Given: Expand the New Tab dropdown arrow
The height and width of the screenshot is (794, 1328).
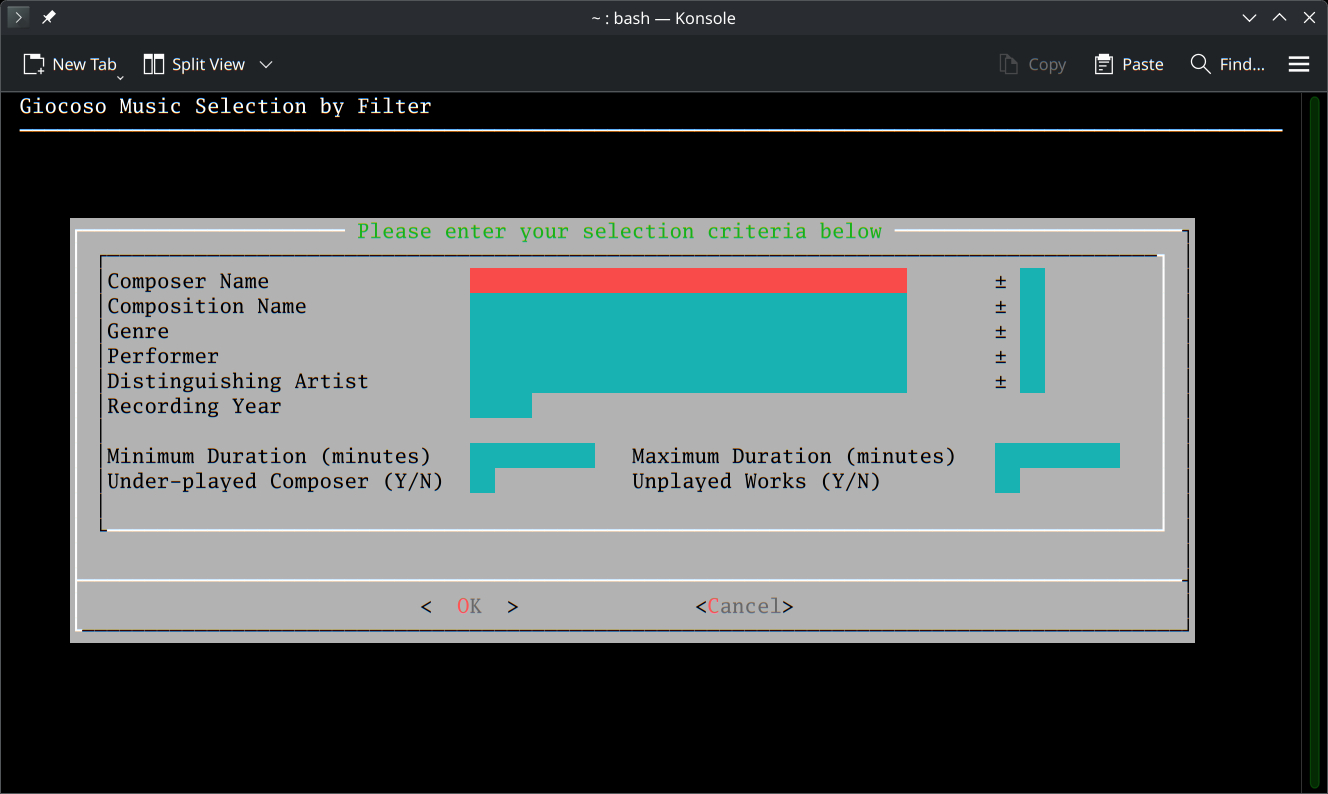Looking at the screenshot, I should pos(120,76).
